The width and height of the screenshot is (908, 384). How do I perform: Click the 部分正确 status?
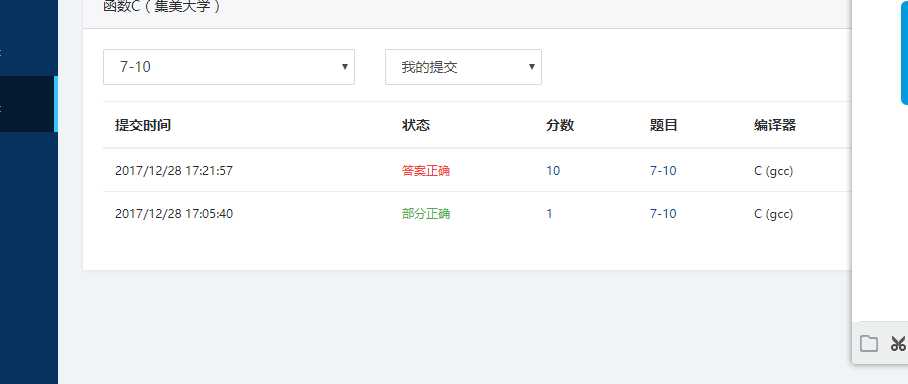point(426,214)
